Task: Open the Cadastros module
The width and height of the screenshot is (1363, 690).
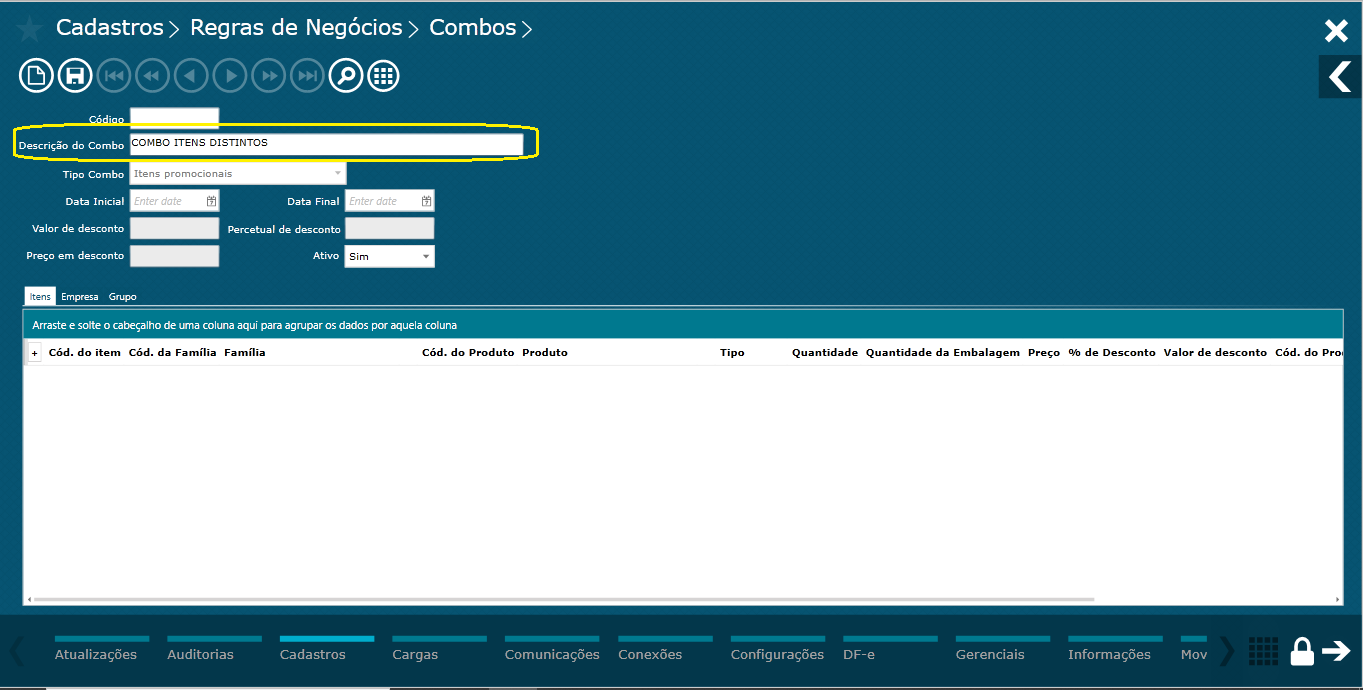Action: [x=313, y=654]
